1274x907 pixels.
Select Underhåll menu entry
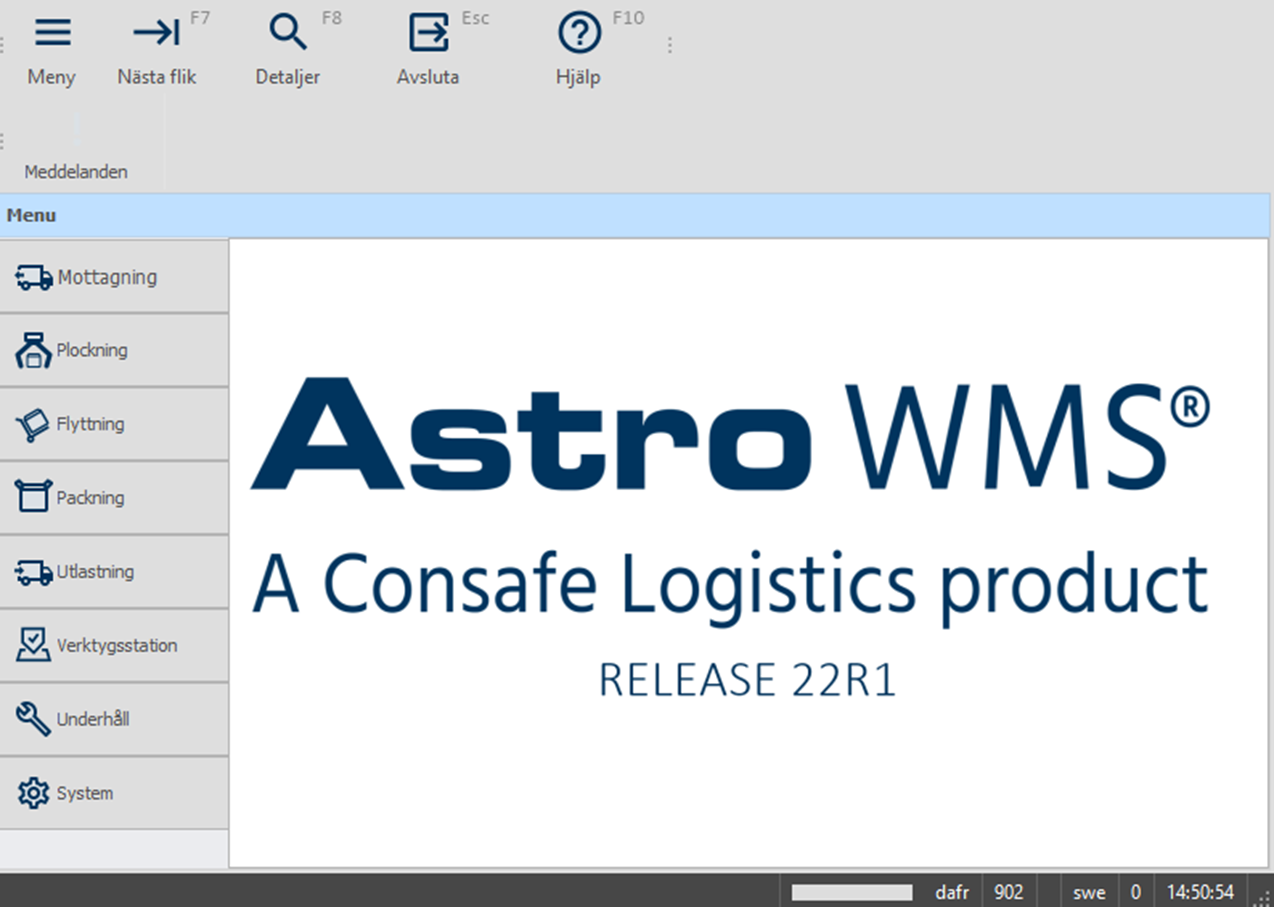coord(114,720)
